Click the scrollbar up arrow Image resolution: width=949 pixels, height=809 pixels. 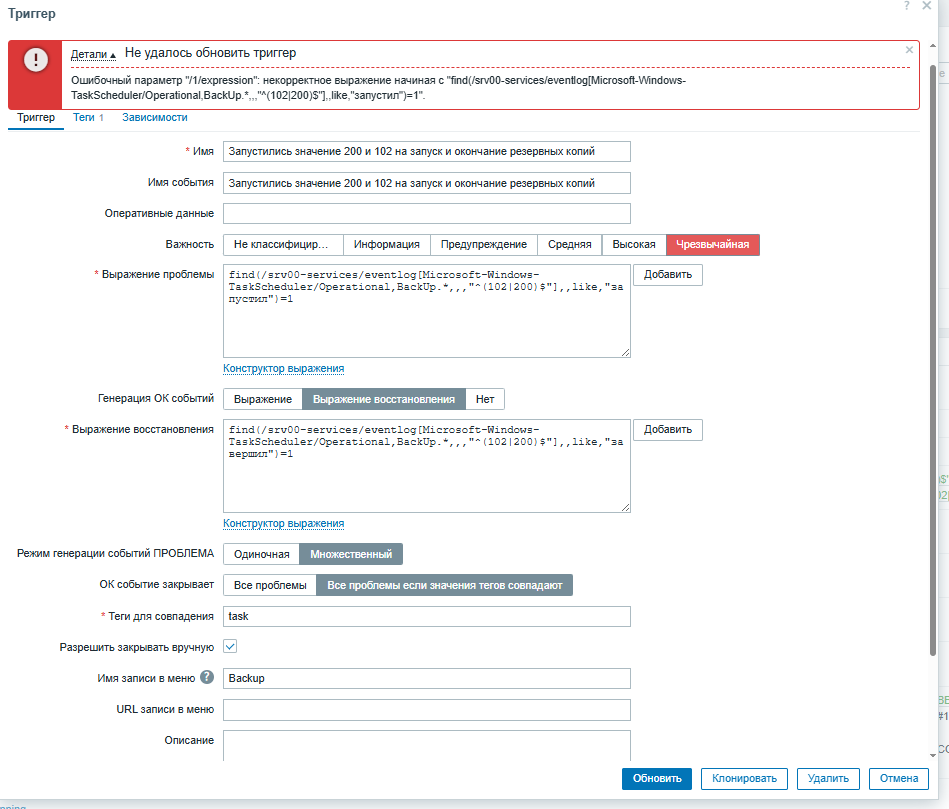point(933,46)
